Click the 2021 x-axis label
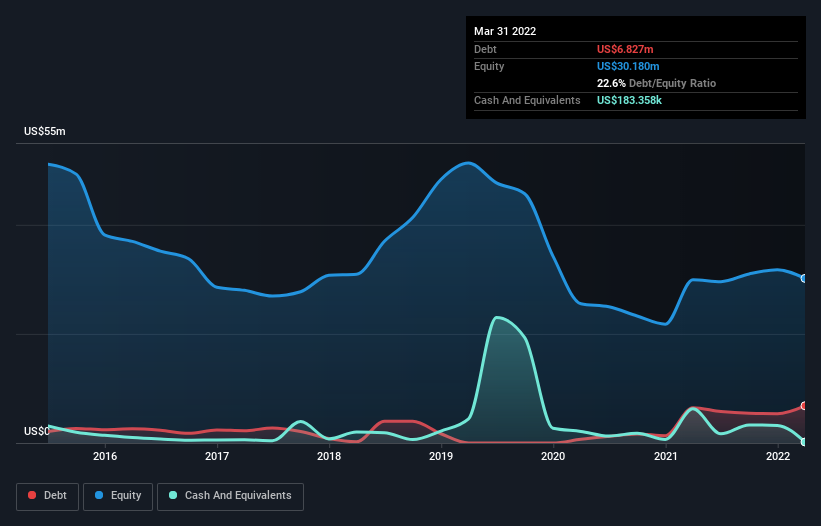Screen dimensions: 821x526 pos(665,456)
